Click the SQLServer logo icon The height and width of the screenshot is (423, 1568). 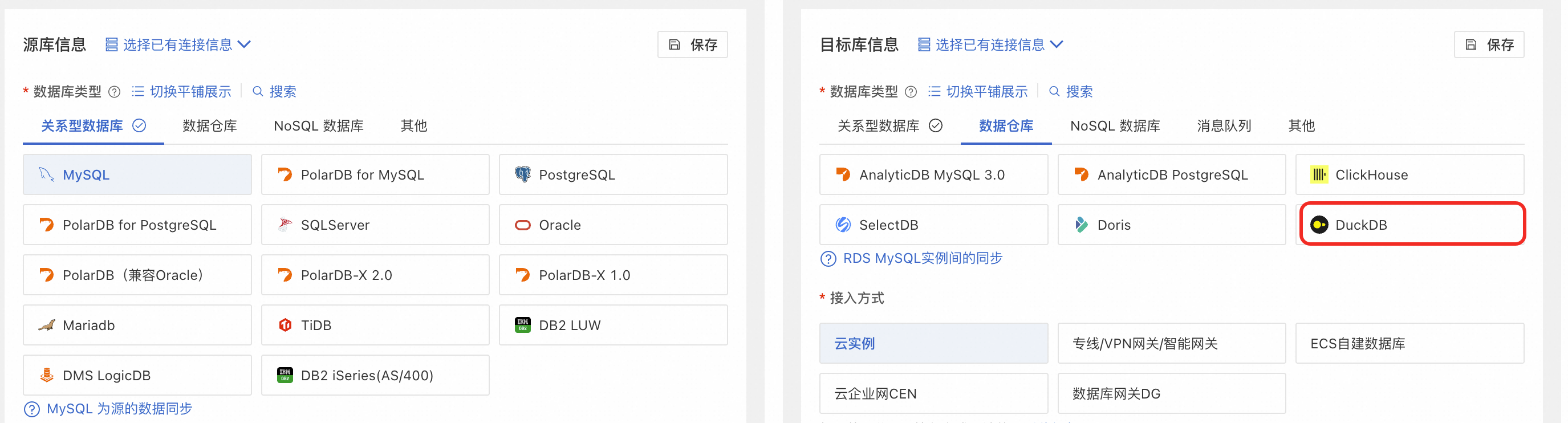click(285, 225)
